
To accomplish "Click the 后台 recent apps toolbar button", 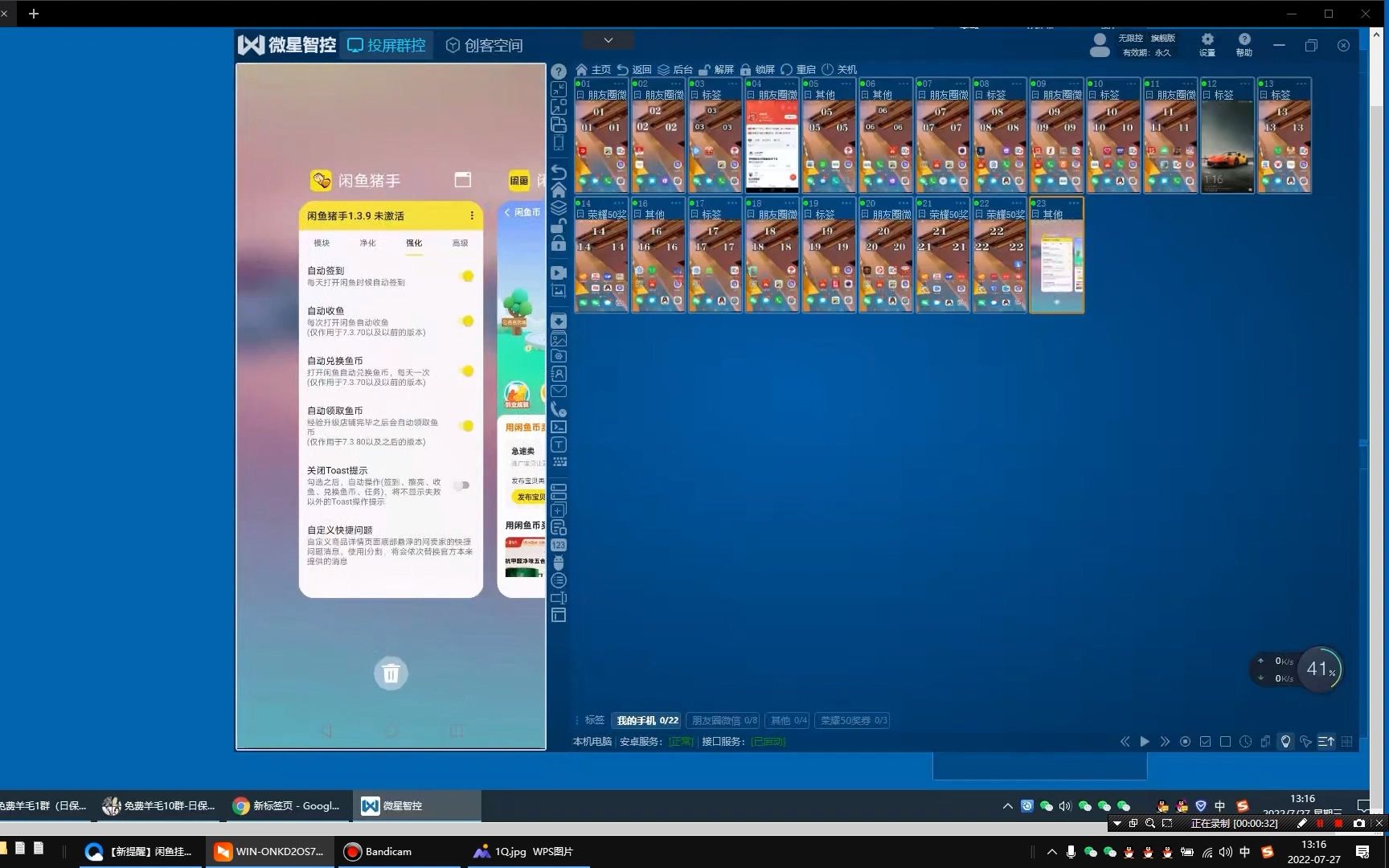I will pos(674,70).
